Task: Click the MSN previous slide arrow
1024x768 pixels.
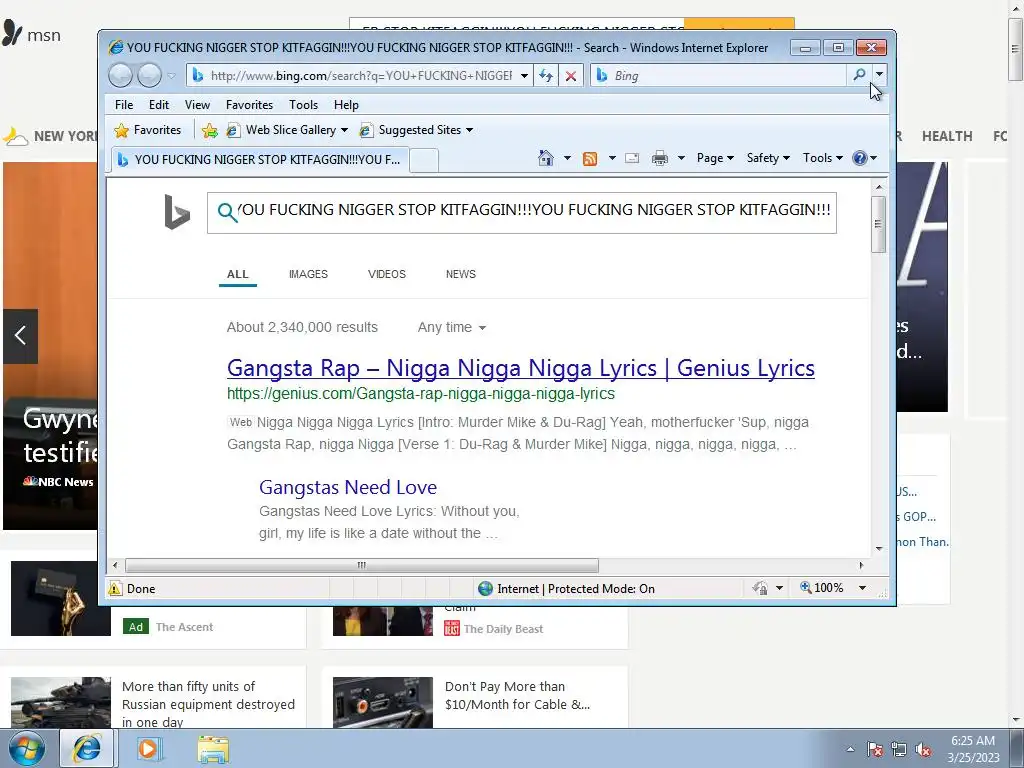Action: (20, 336)
